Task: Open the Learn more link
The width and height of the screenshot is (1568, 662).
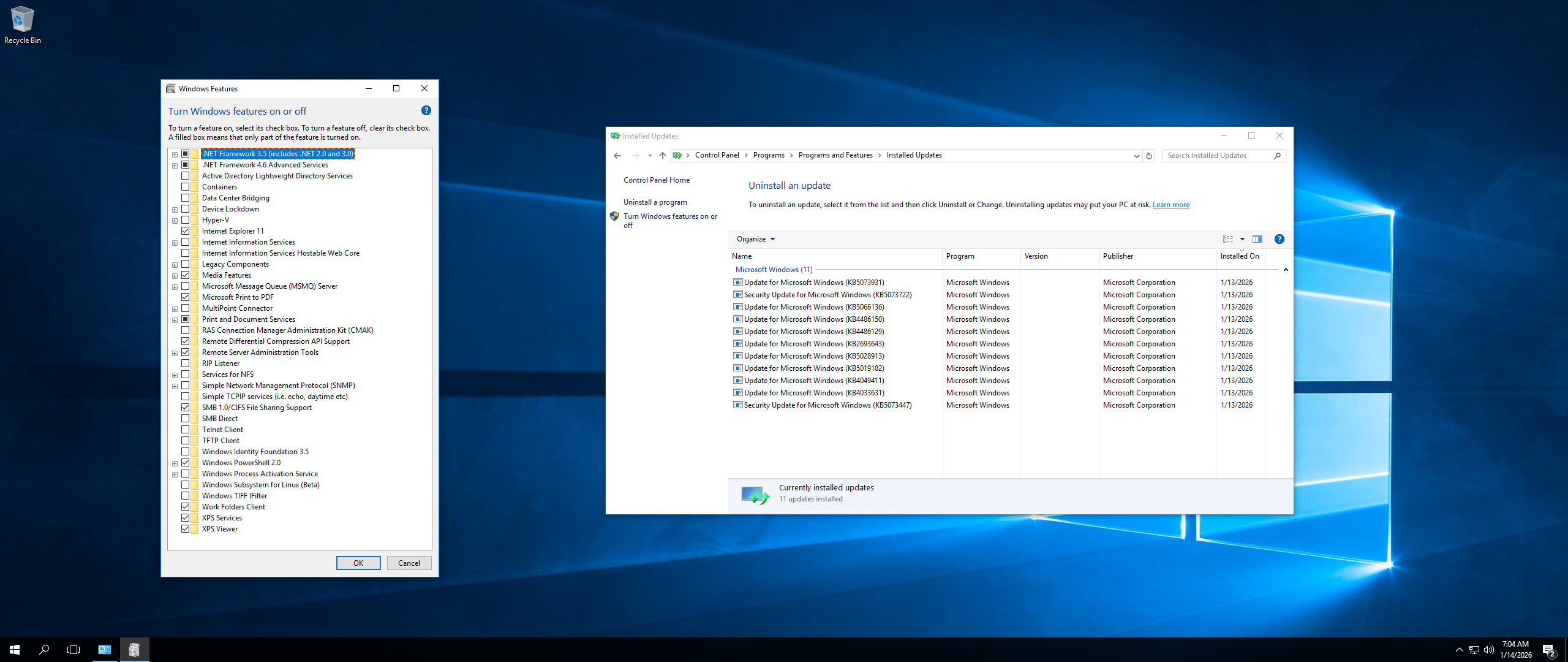Action: tap(1170, 205)
